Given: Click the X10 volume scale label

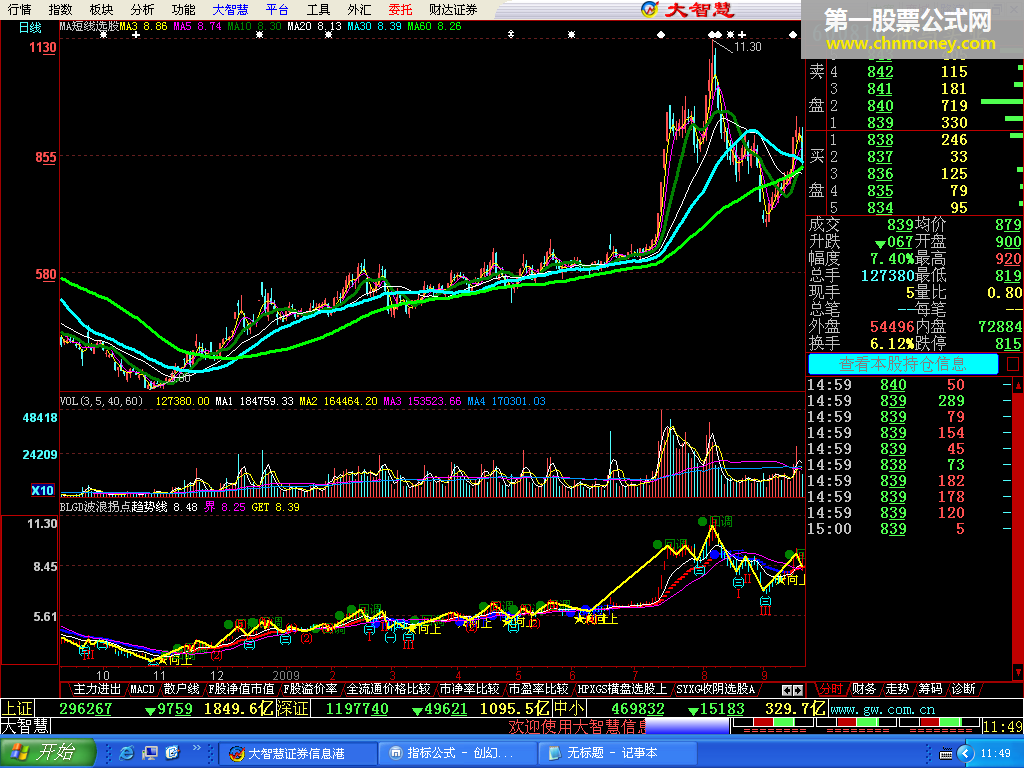Looking at the screenshot, I should coord(42,490).
